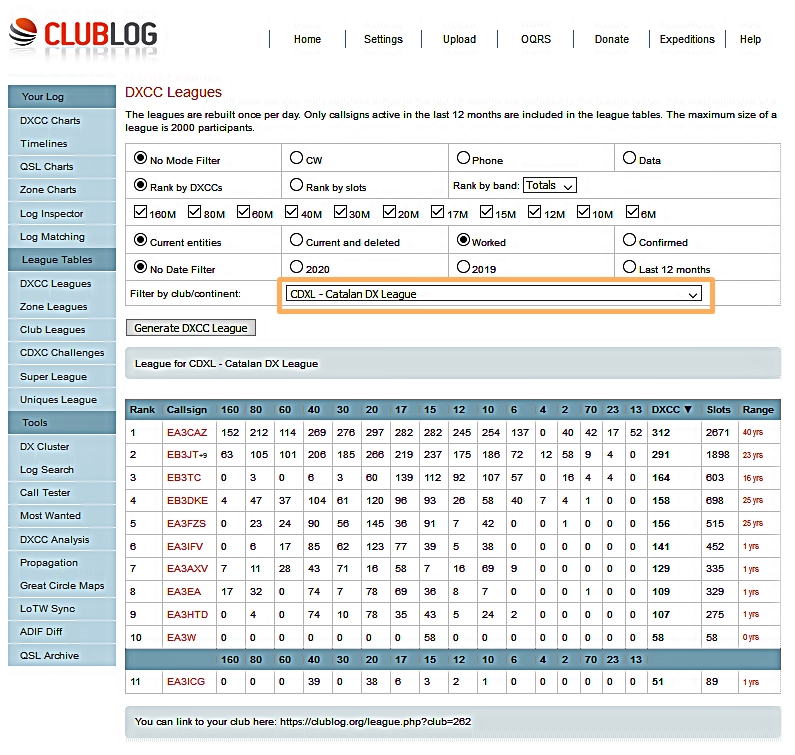Select the CW mode radio button
The height and width of the screenshot is (755, 795).
[x=297, y=158]
